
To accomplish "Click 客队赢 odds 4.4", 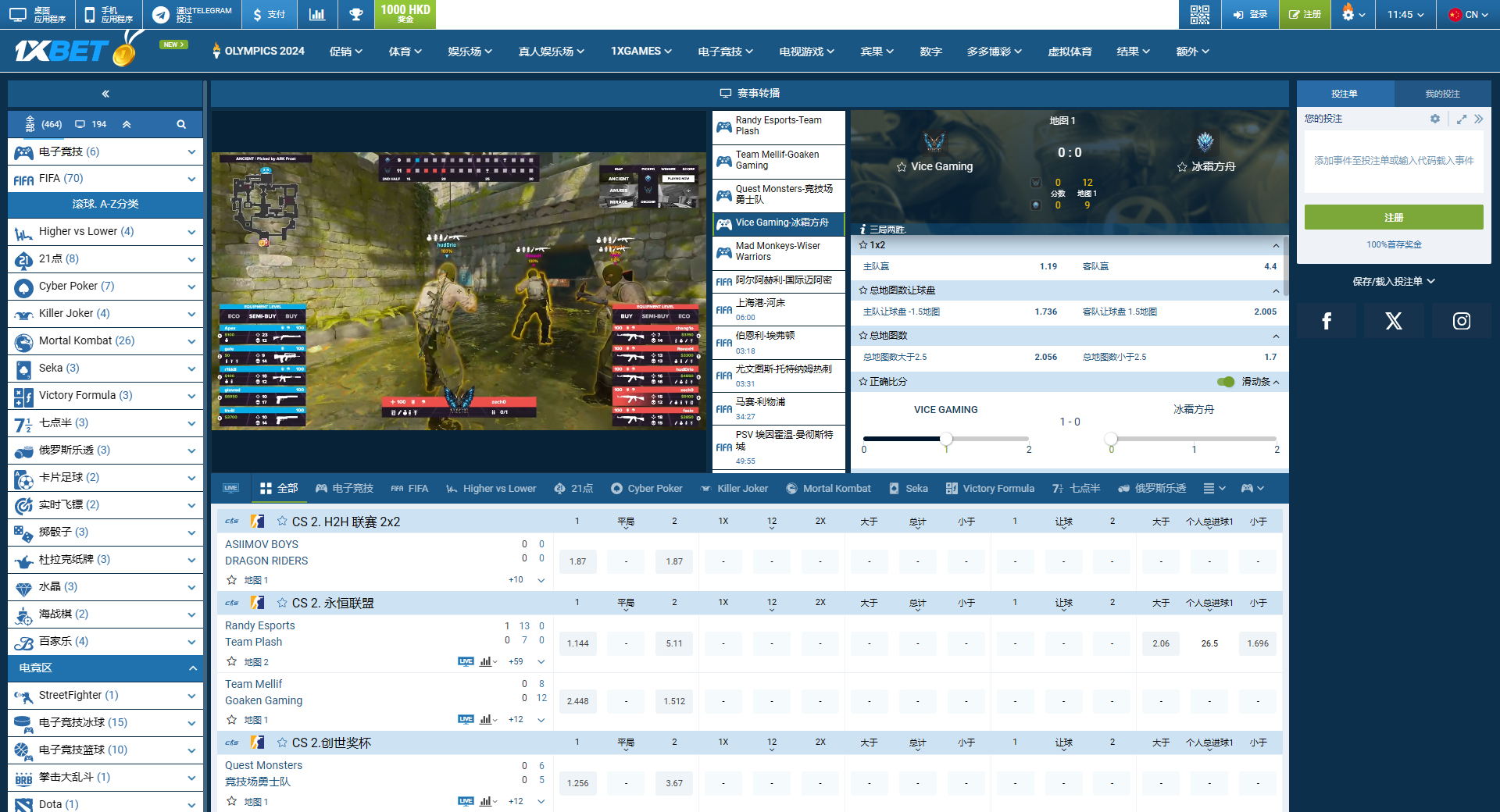I will pos(1180,266).
